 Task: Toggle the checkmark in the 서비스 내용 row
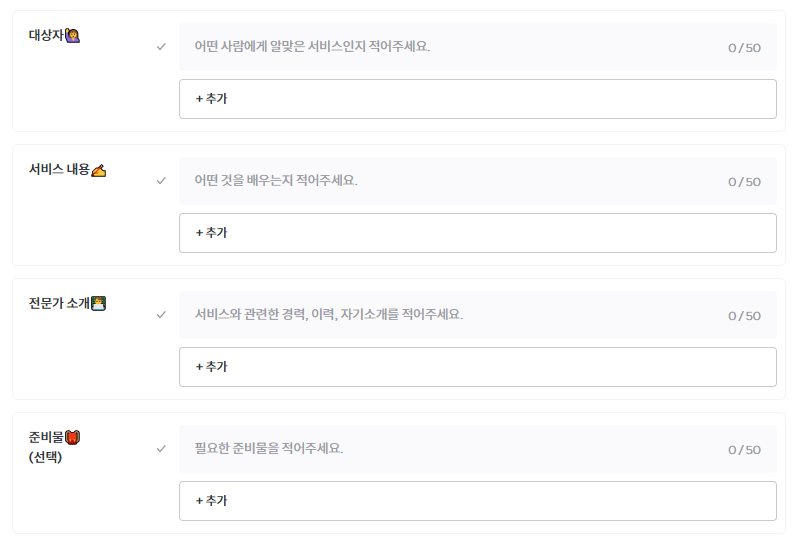pos(161,181)
